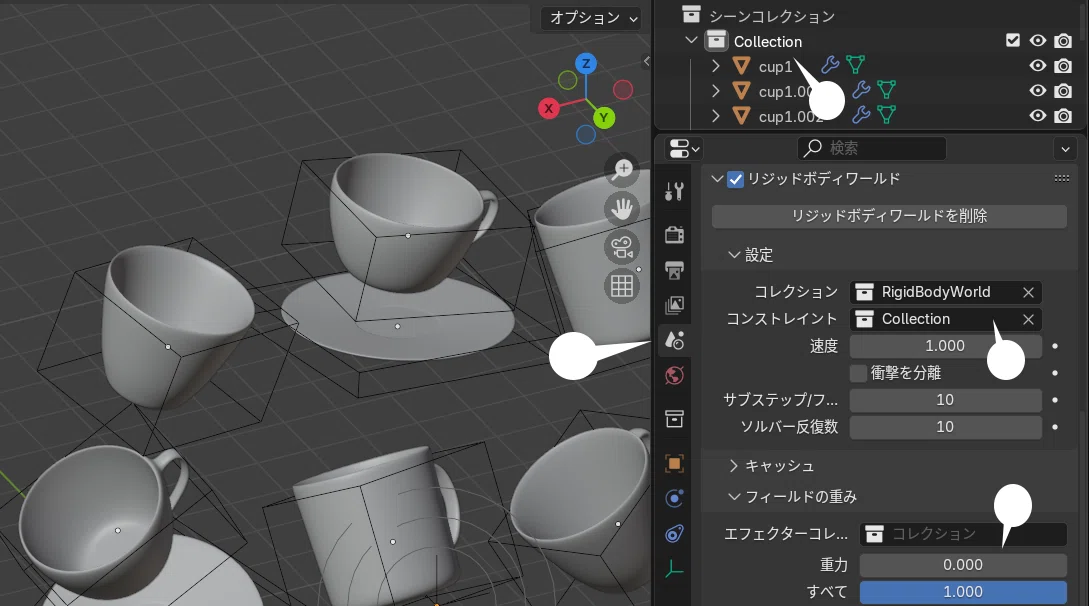Toggle the camera view icon
Image resolution: width=1089 pixels, height=606 pixels.
click(x=622, y=247)
